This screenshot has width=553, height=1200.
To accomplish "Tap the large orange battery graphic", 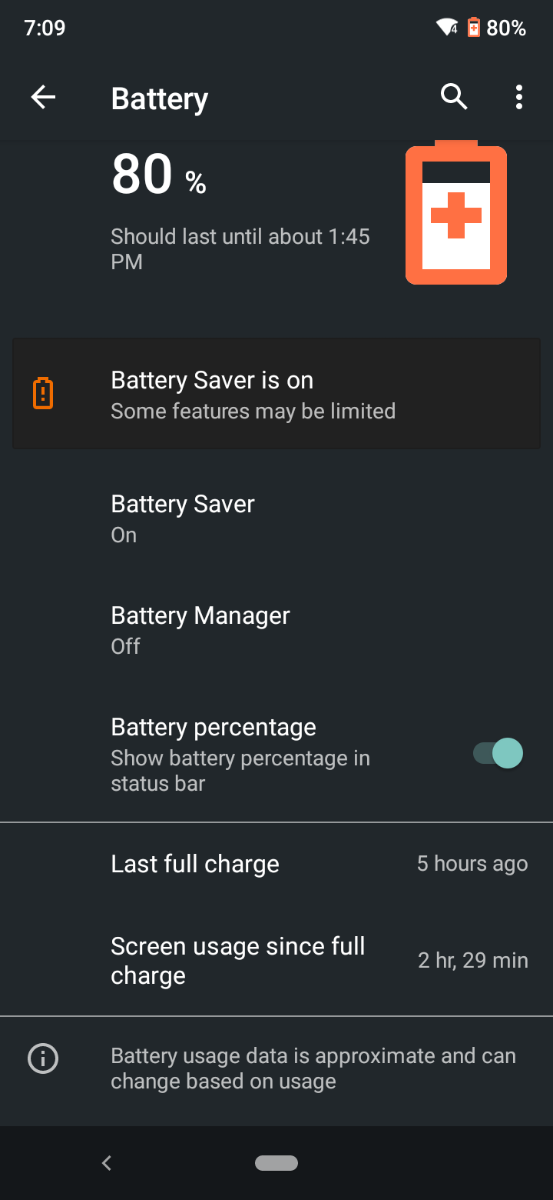I will point(456,213).
